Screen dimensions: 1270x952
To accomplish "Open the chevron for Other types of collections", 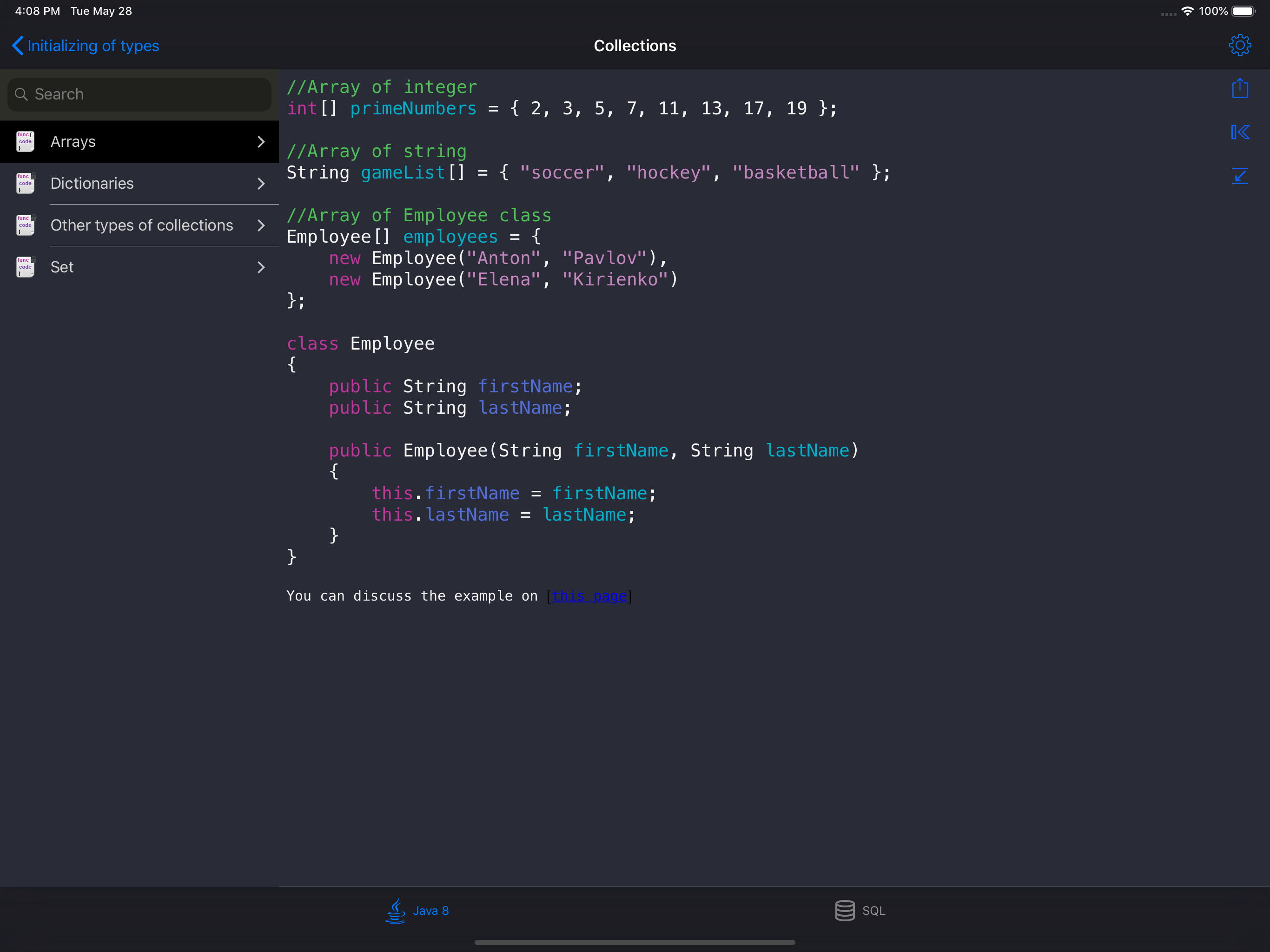I will point(261,225).
